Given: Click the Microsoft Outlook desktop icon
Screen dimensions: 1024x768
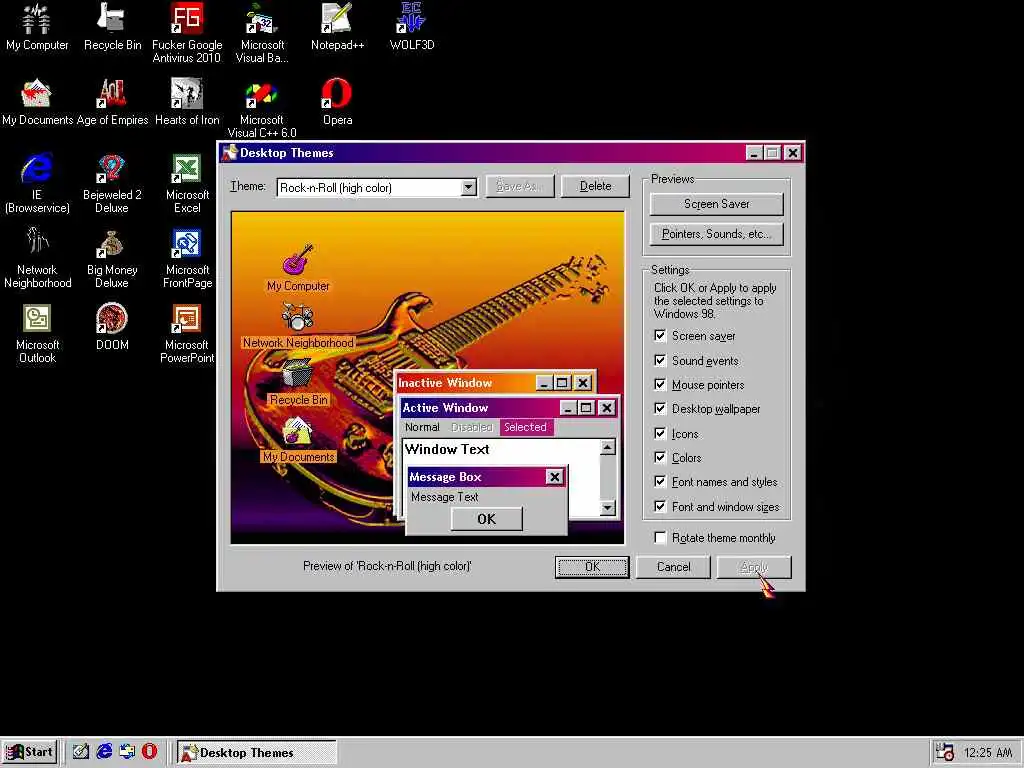Looking at the screenshot, I should [37, 333].
